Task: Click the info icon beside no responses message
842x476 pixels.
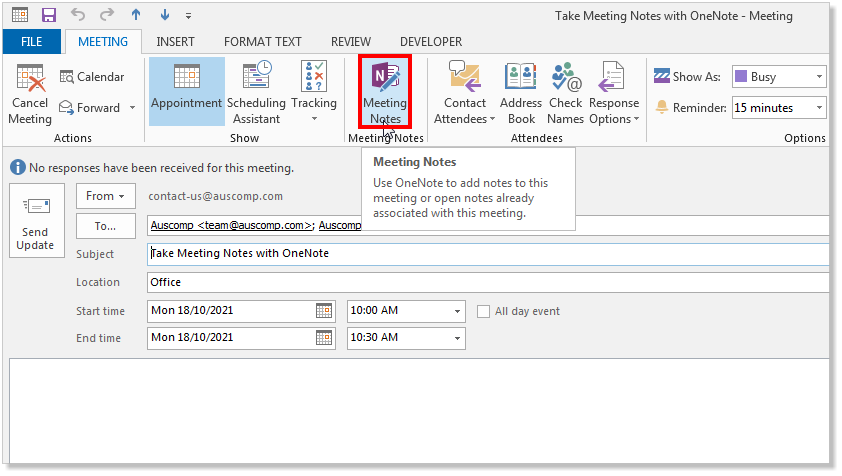Action: [18, 168]
